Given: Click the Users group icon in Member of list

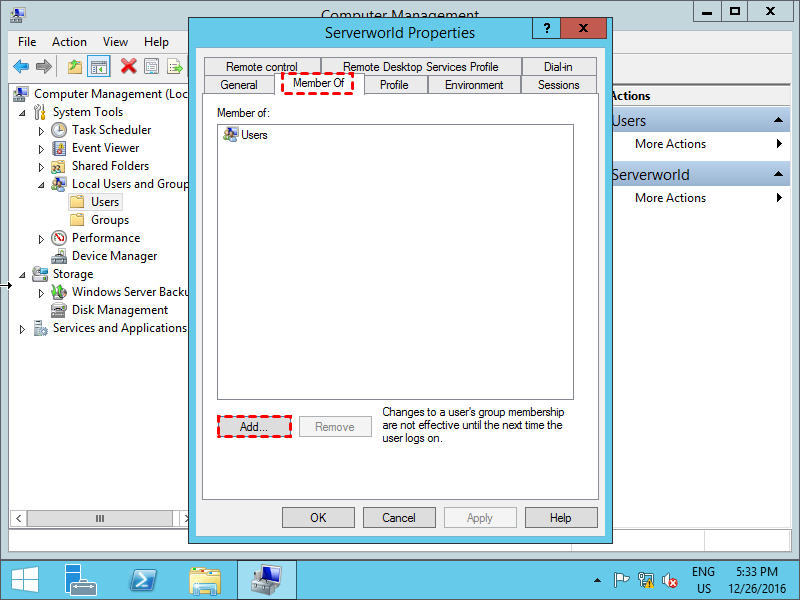Looking at the screenshot, I should click(x=231, y=135).
